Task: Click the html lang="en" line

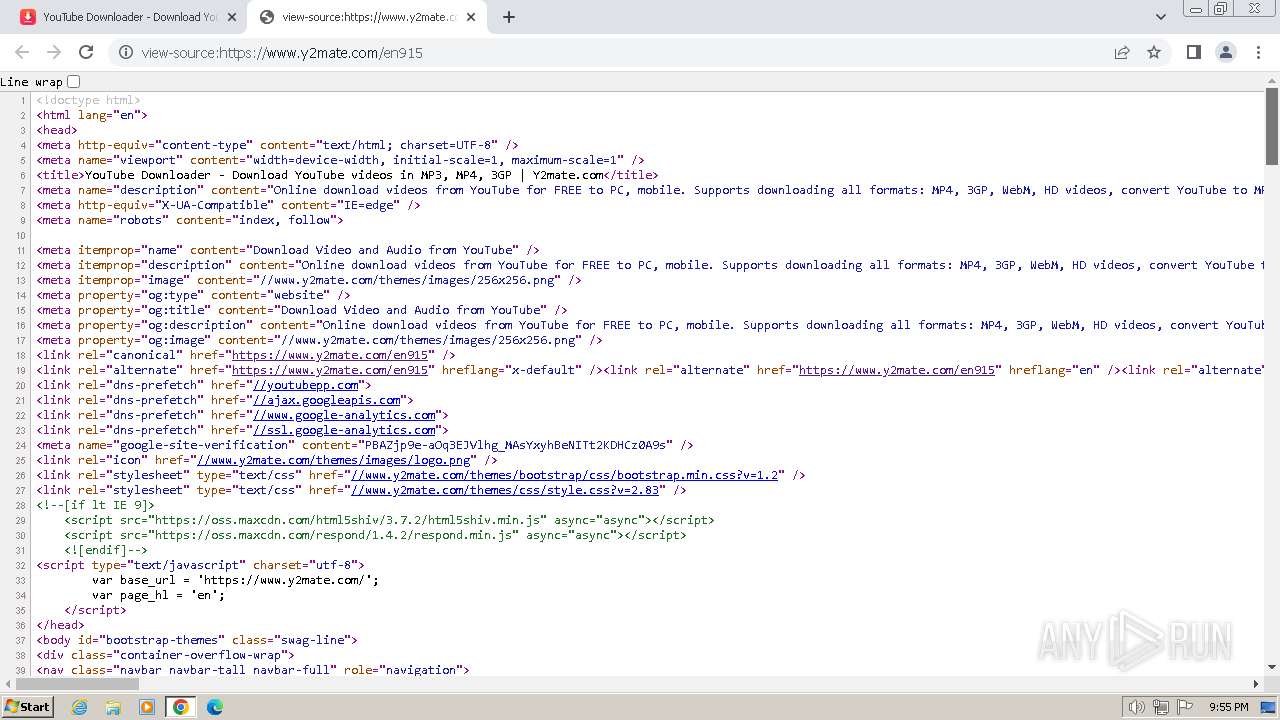Action: 92,115
